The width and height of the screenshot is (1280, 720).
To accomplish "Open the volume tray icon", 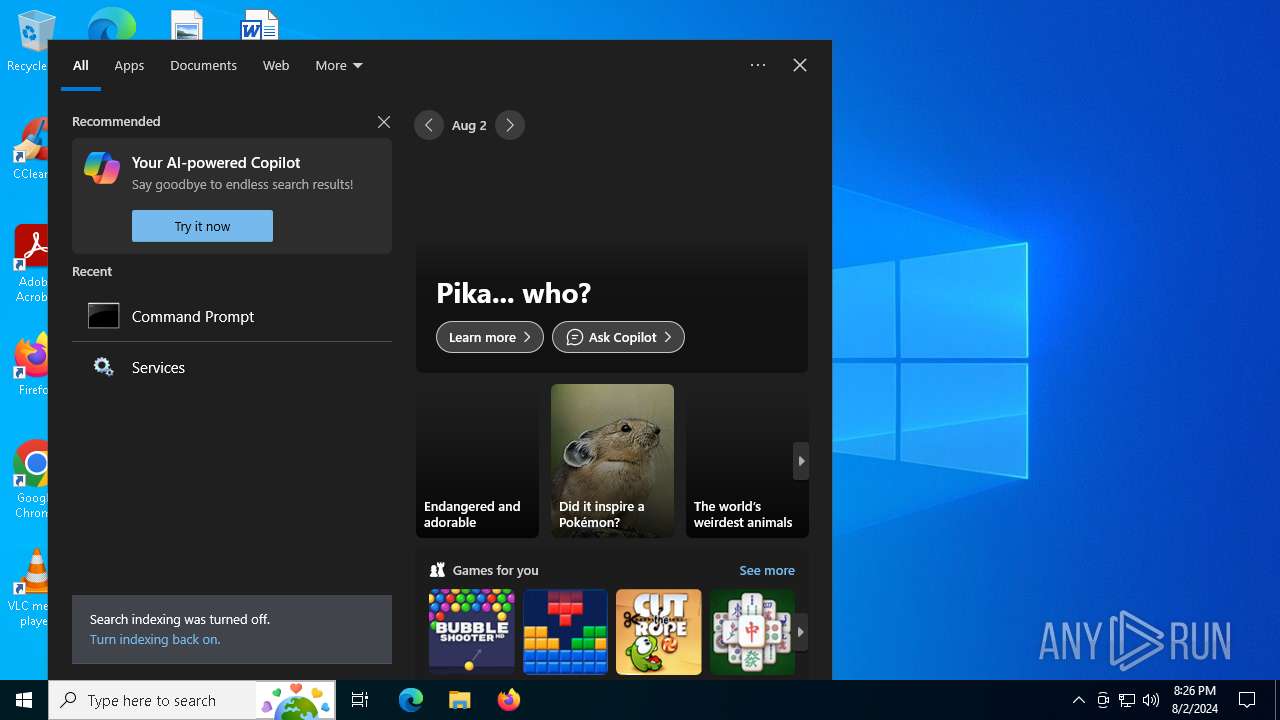I will pos(1151,700).
